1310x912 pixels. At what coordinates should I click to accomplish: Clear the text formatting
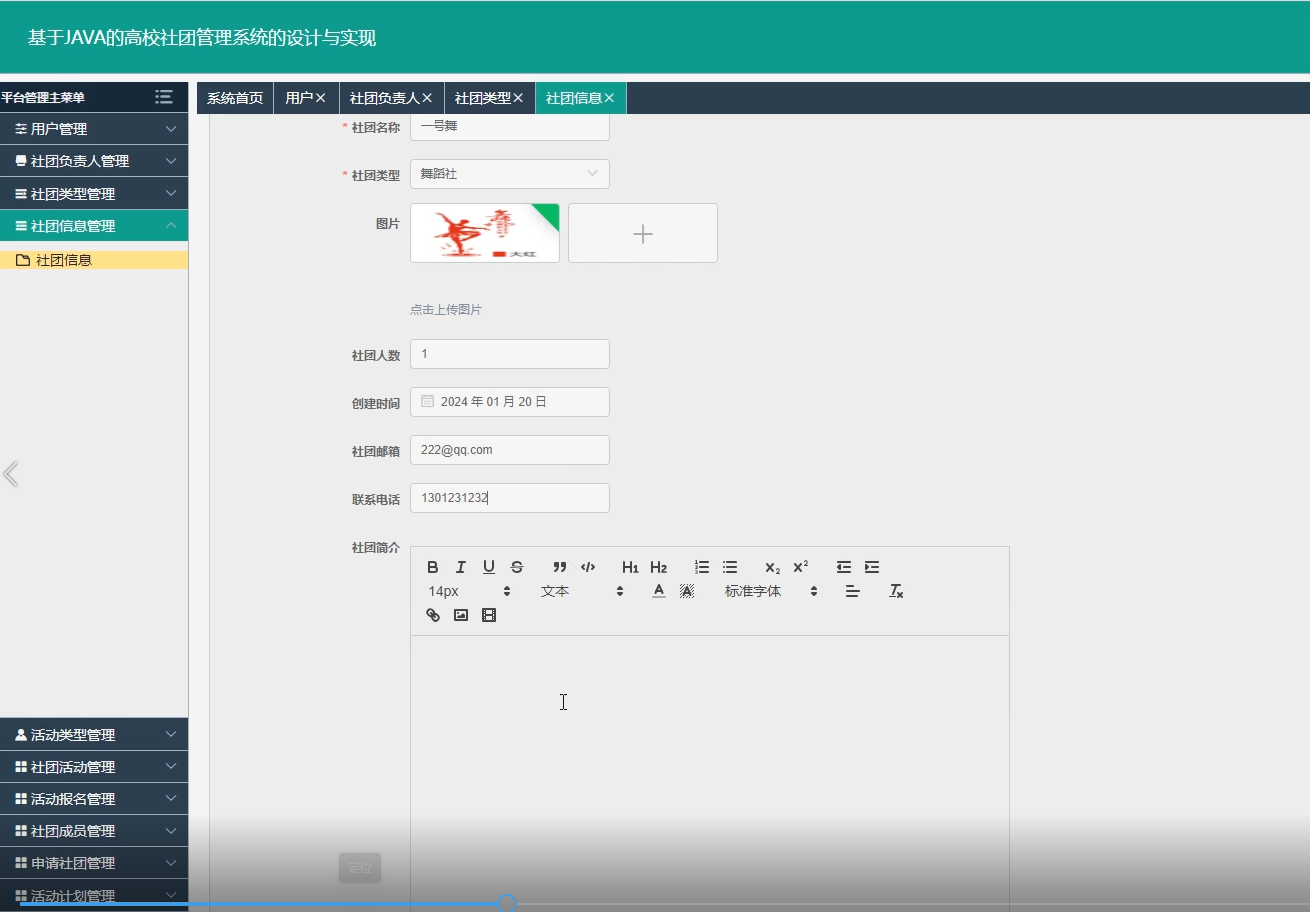pos(897,591)
